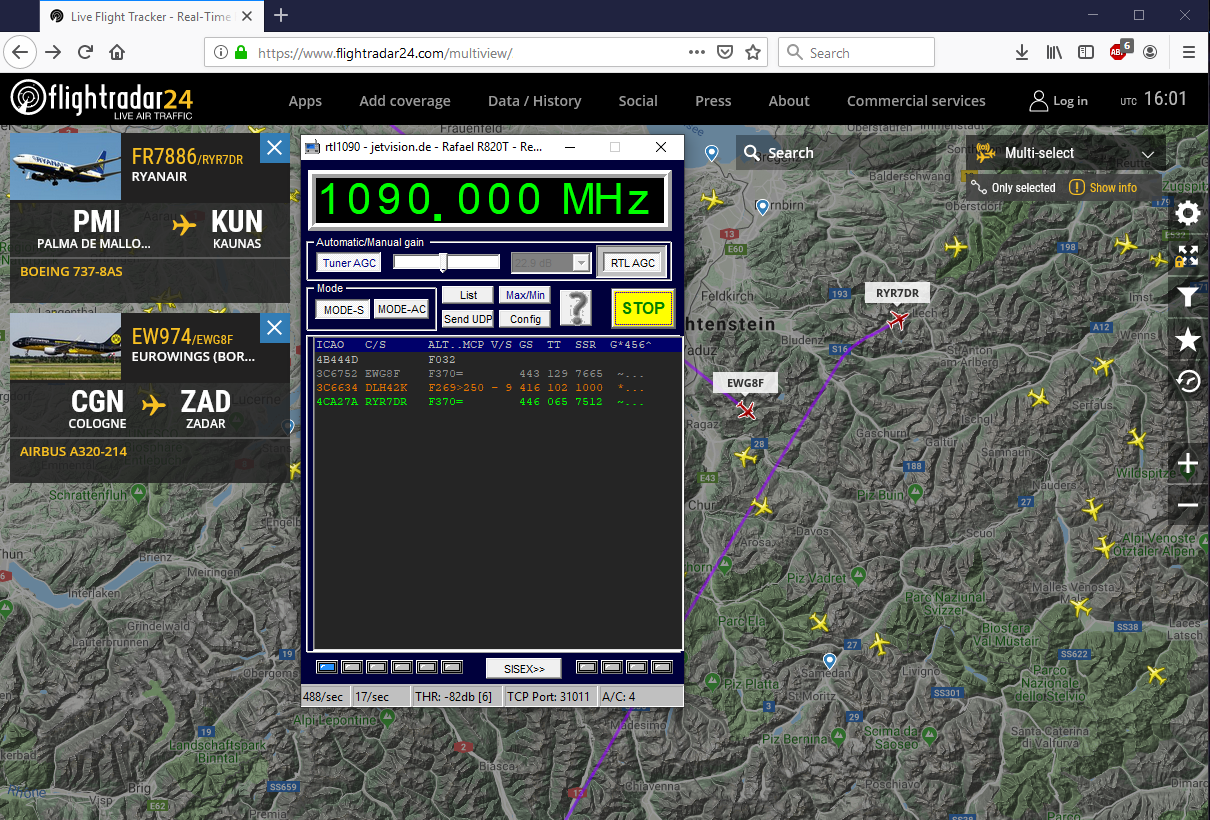The height and width of the screenshot is (820, 1210).
Task: Close the EW974 Eurowings flight card
Action: pos(275,327)
